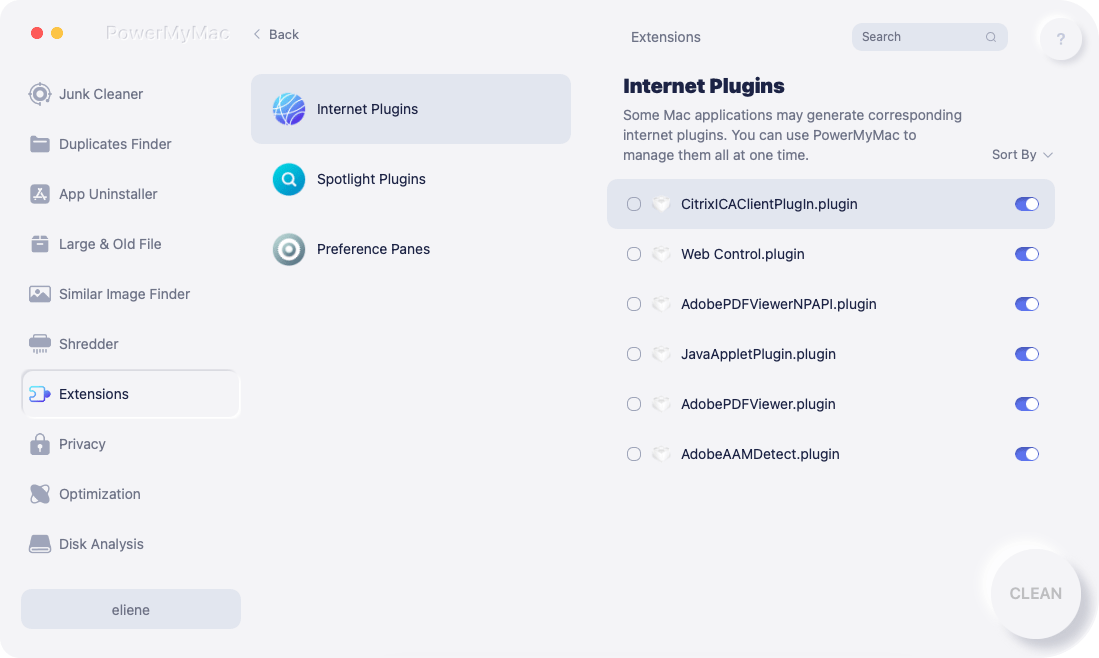Select the Duplicates Finder folder icon
Image resolution: width=1099 pixels, height=658 pixels.
(x=40, y=144)
